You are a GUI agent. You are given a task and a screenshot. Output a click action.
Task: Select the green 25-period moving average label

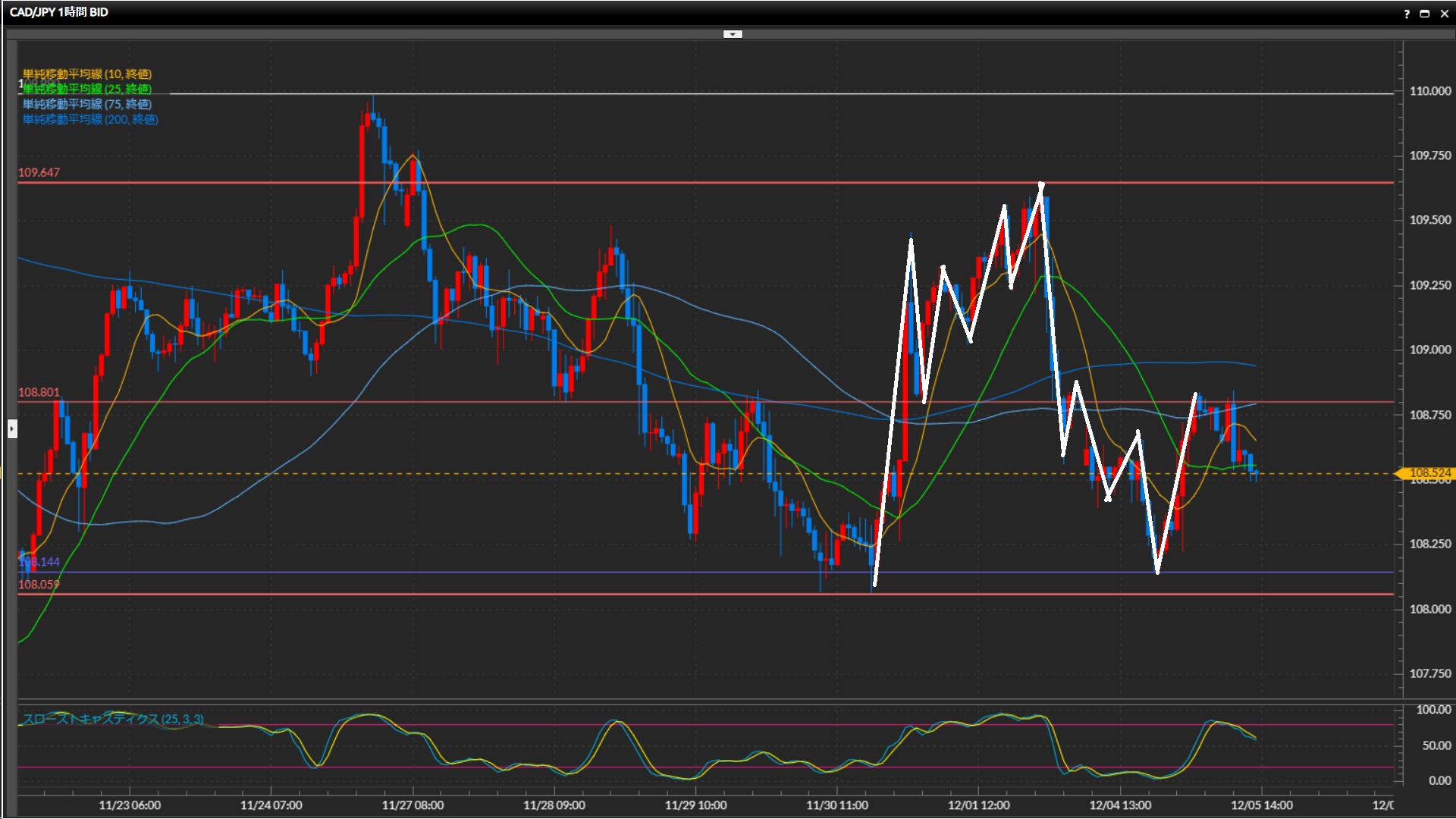(87, 89)
